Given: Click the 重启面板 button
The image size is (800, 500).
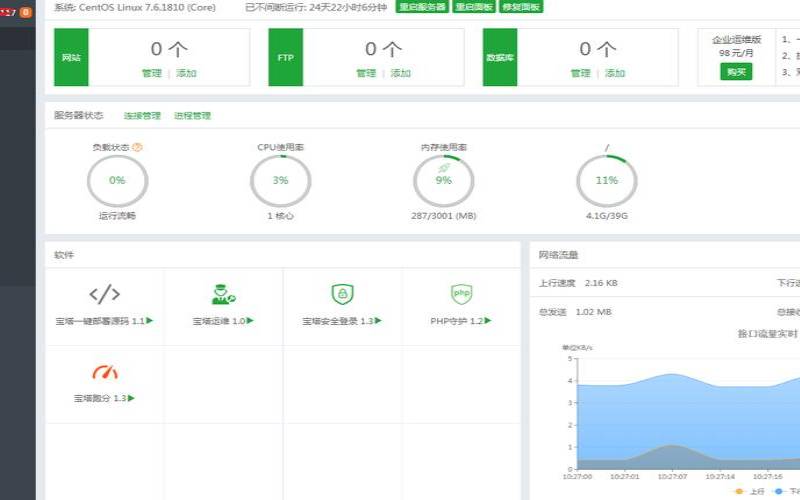Looking at the screenshot, I should click(x=474, y=7).
